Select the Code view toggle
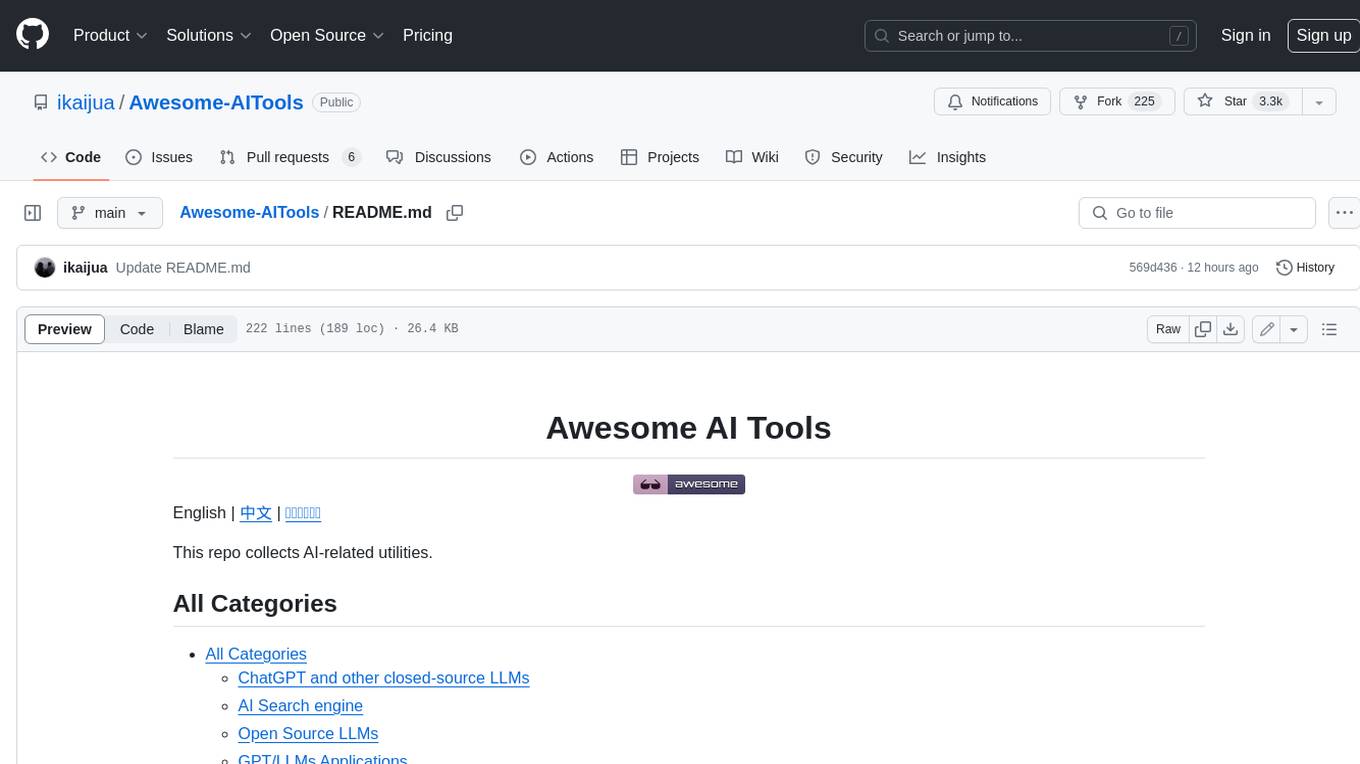The height and width of the screenshot is (764, 1360). point(137,329)
